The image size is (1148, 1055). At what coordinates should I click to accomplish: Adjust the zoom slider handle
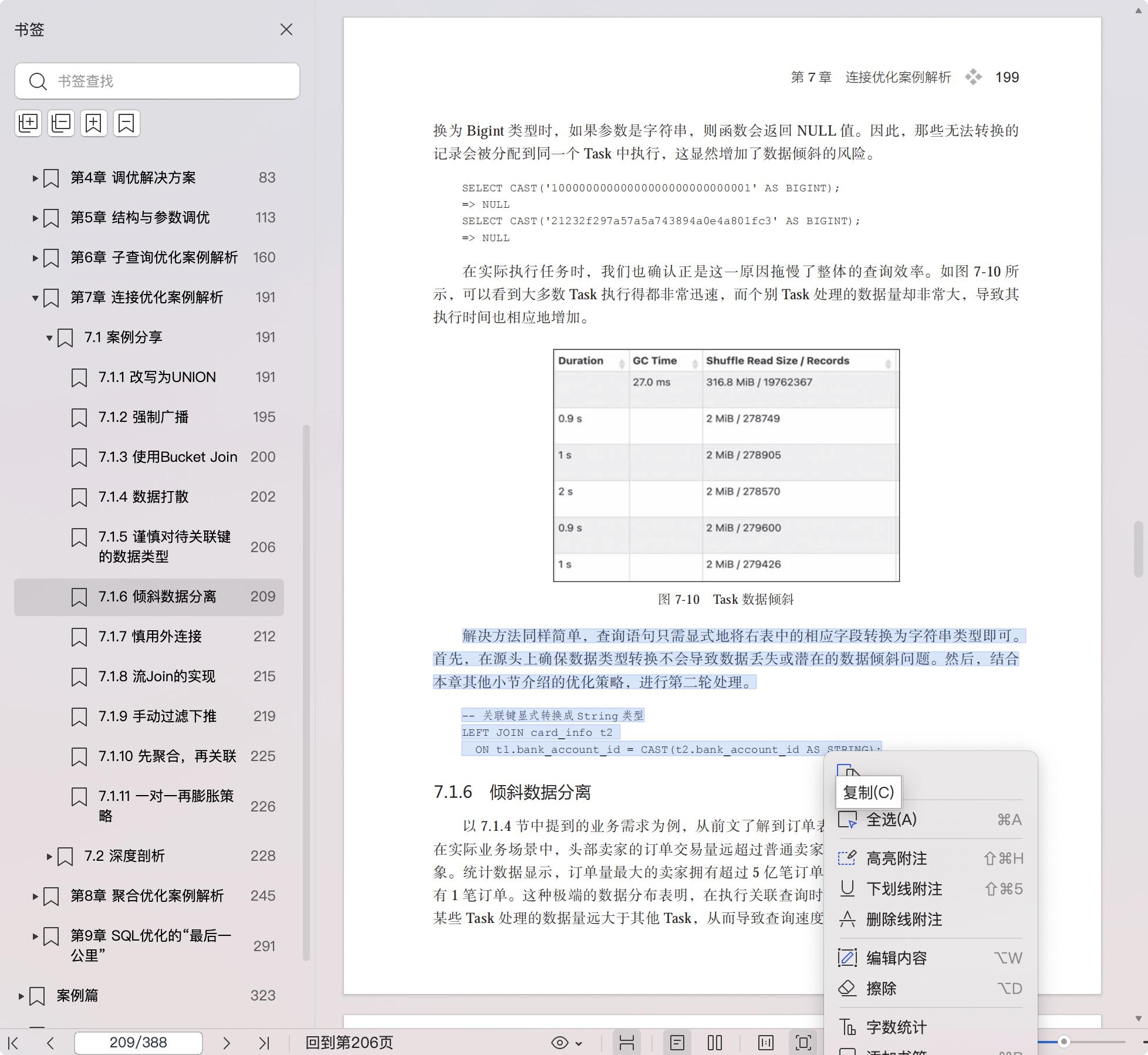tap(1063, 1042)
